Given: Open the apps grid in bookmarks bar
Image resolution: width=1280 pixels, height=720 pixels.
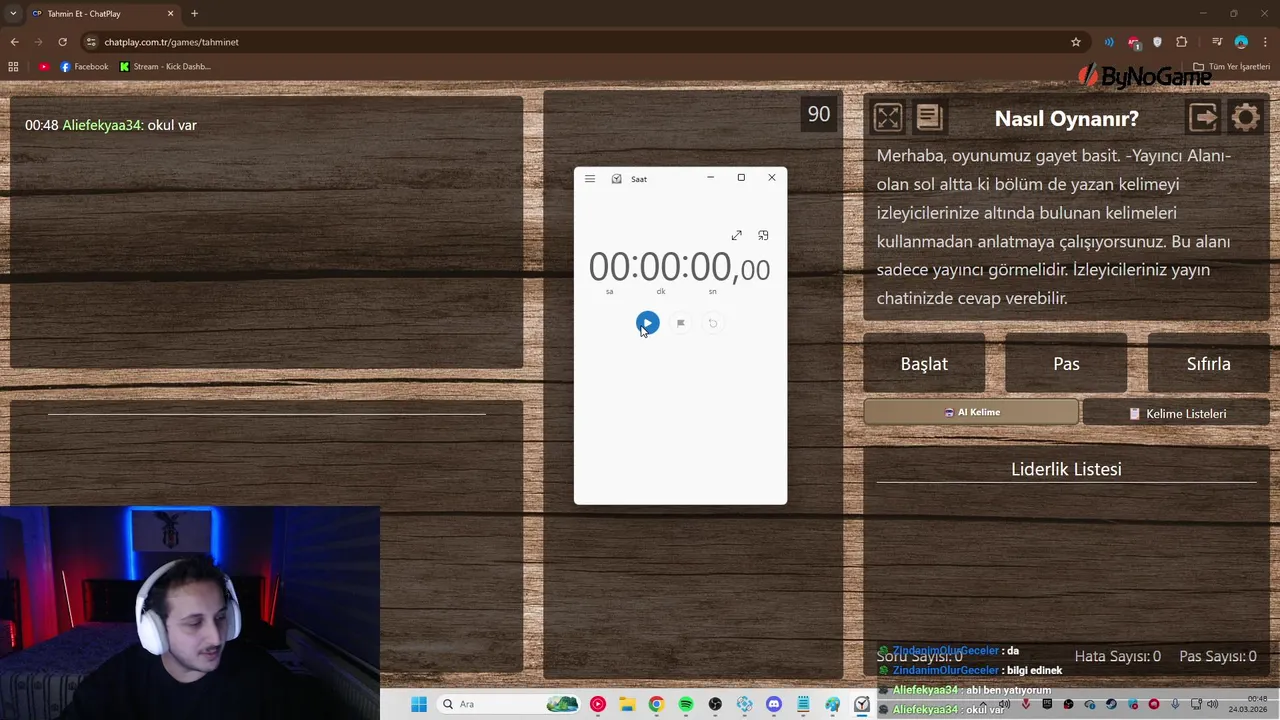Looking at the screenshot, I should coord(13,67).
